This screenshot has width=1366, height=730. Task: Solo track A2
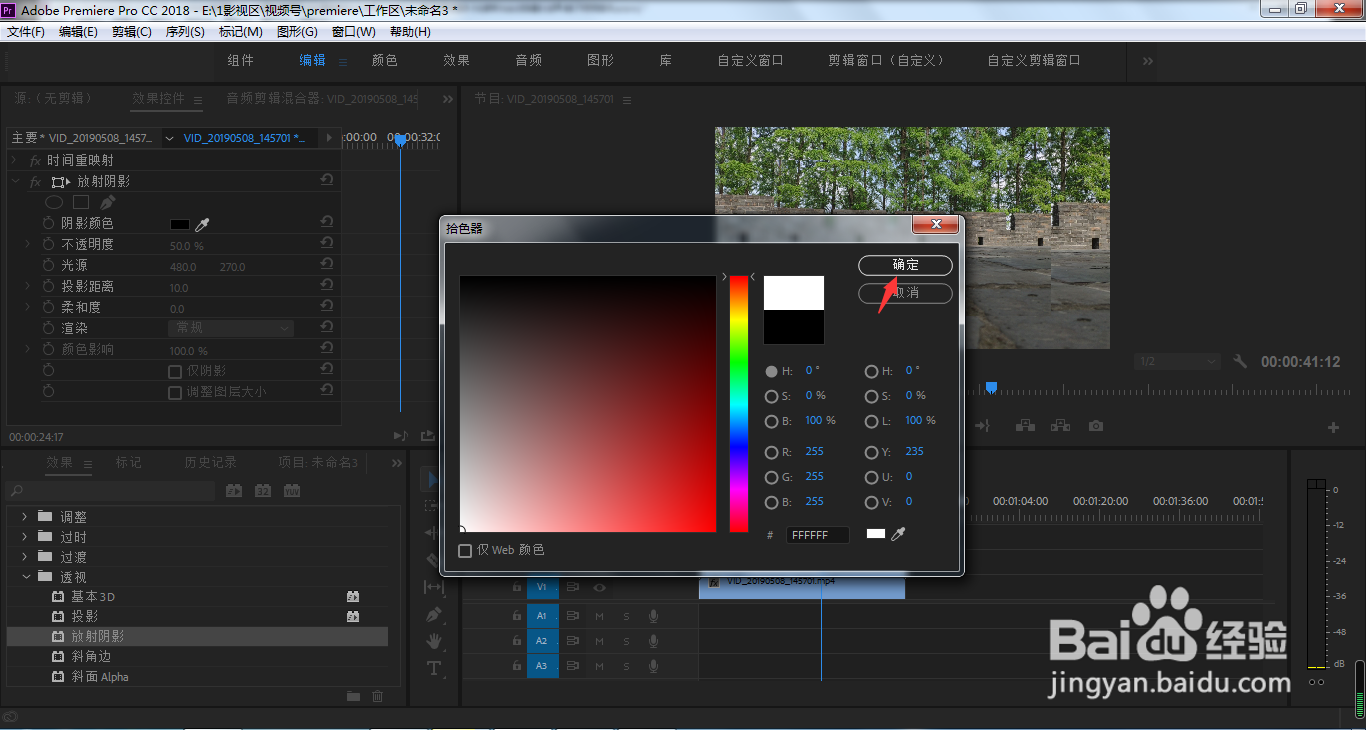(x=626, y=641)
